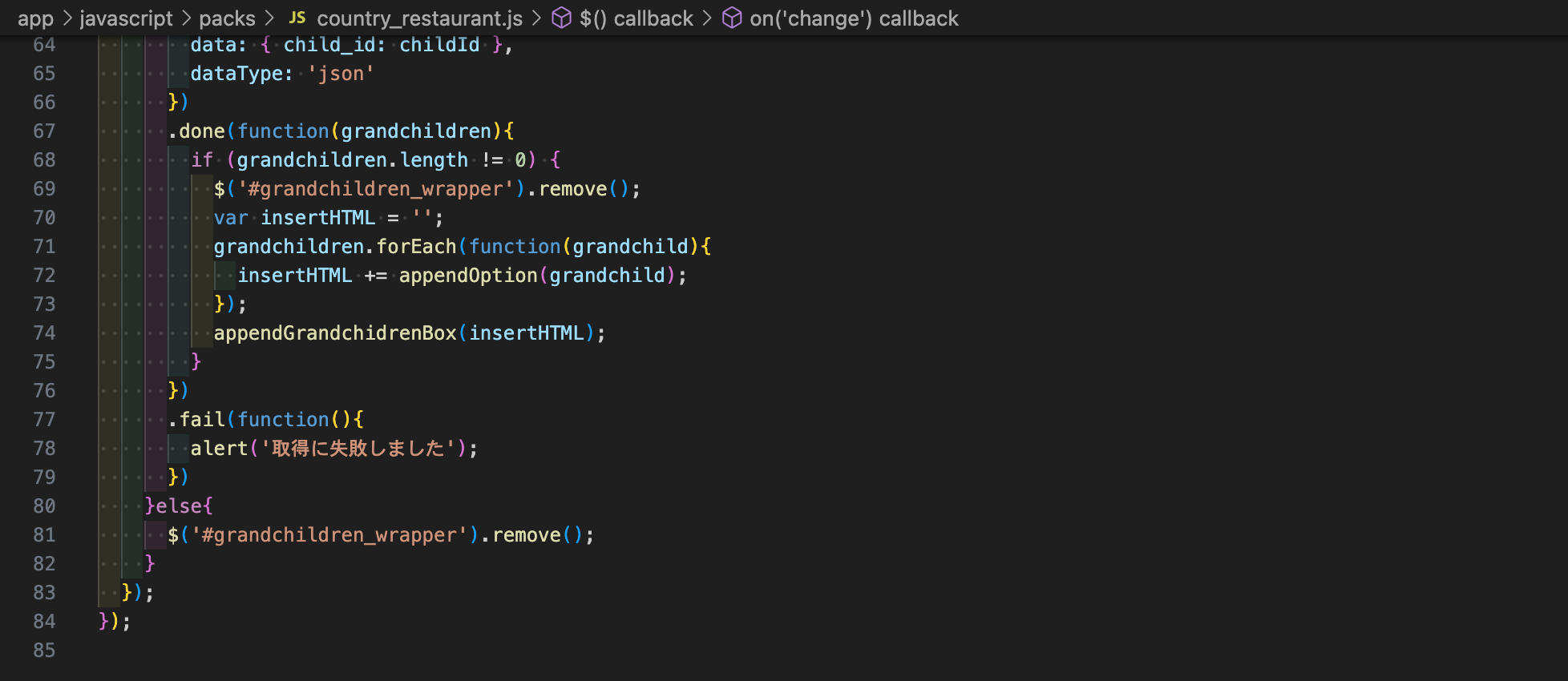Click the alert '取得に失敗しました' string
The height and width of the screenshot is (681, 1568).
pos(358,449)
